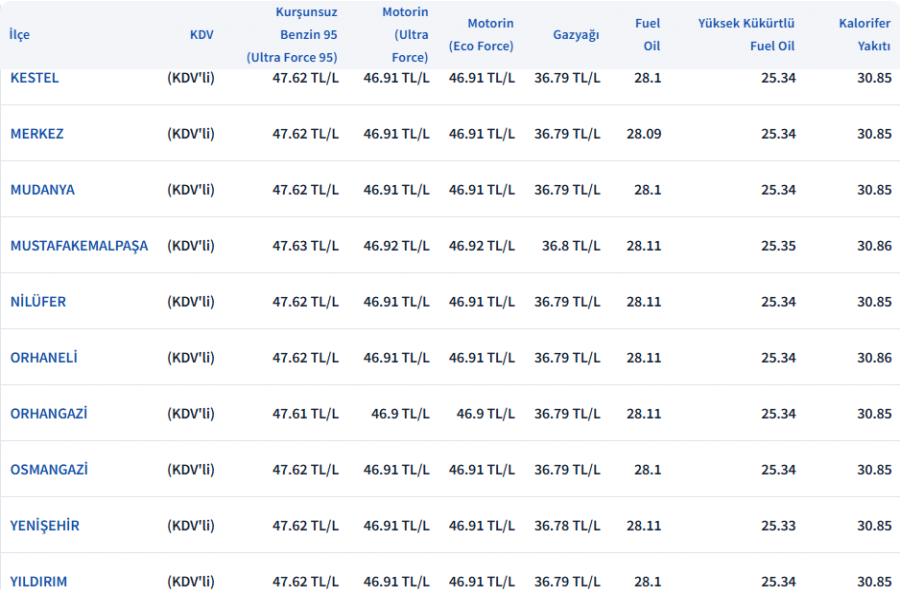Open the KESTEL district link
Viewport: 900px width, 594px height.
click(x=34, y=78)
